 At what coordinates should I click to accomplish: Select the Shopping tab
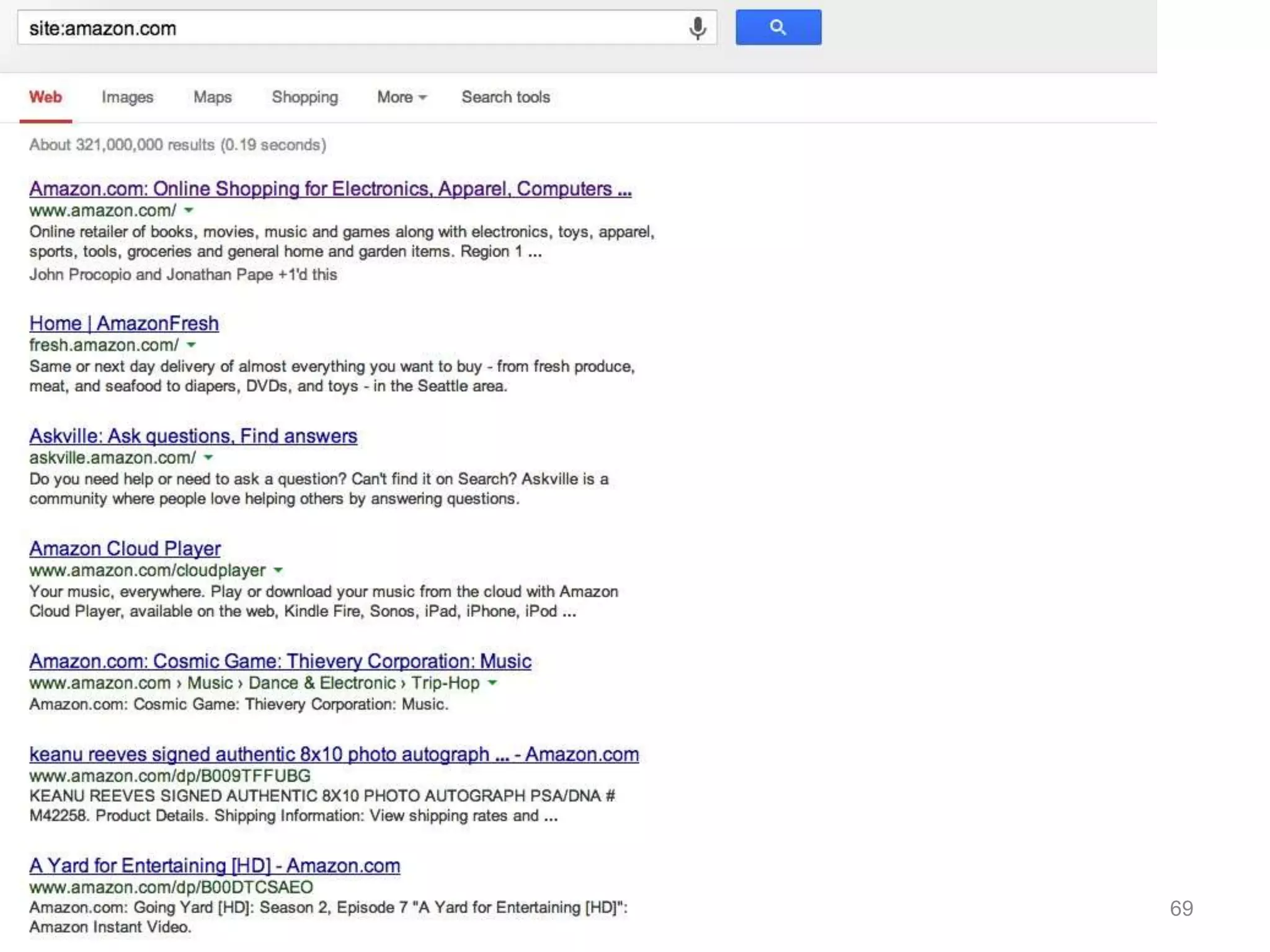click(304, 97)
